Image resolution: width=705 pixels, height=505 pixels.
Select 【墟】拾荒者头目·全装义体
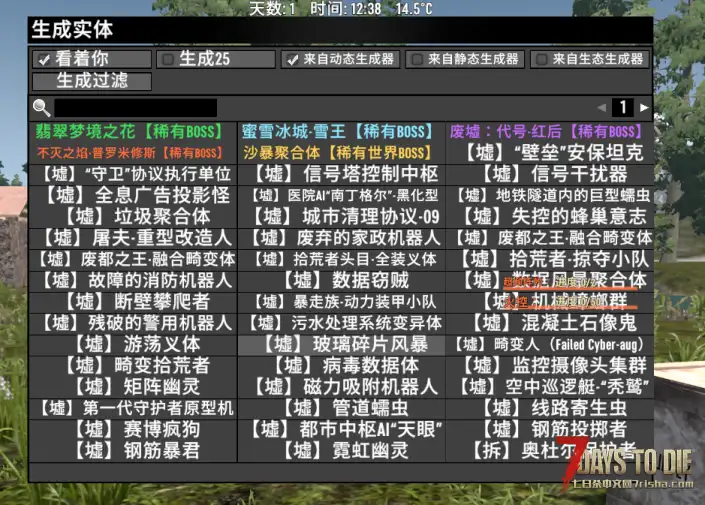[x=344, y=259]
